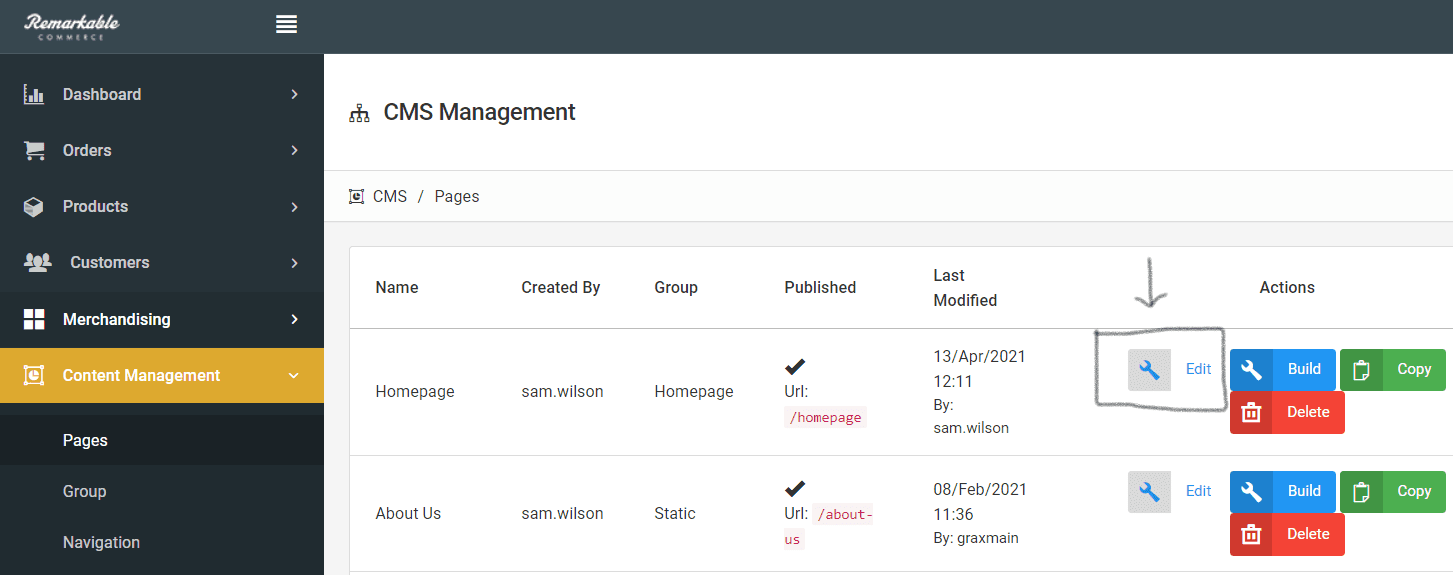Click the wrench icon beside About Us Edit
This screenshot has height=575, width=1453.
1149,492
